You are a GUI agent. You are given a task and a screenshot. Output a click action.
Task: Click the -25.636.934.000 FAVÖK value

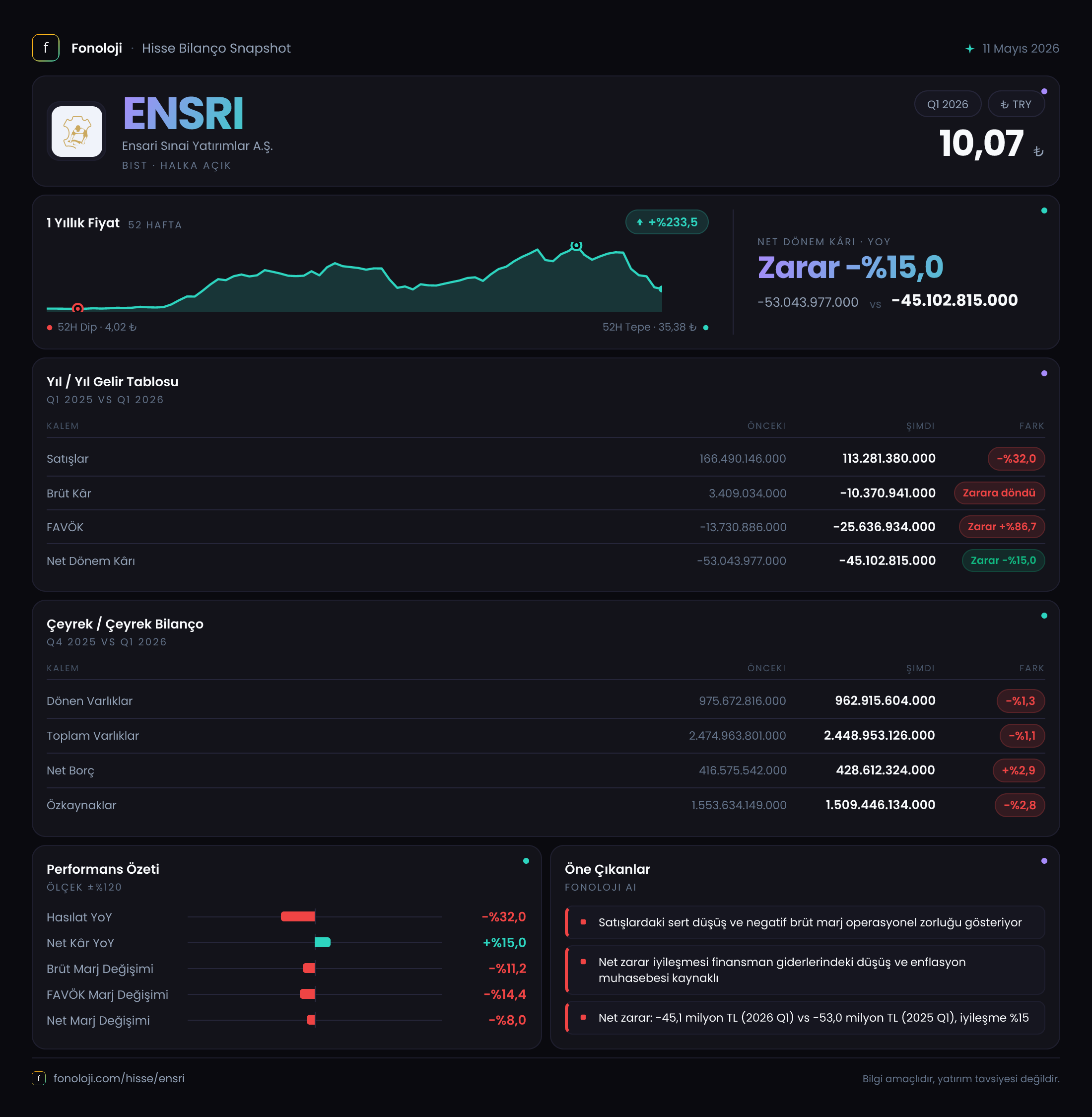pyautogui.click(x=885, y=527)
